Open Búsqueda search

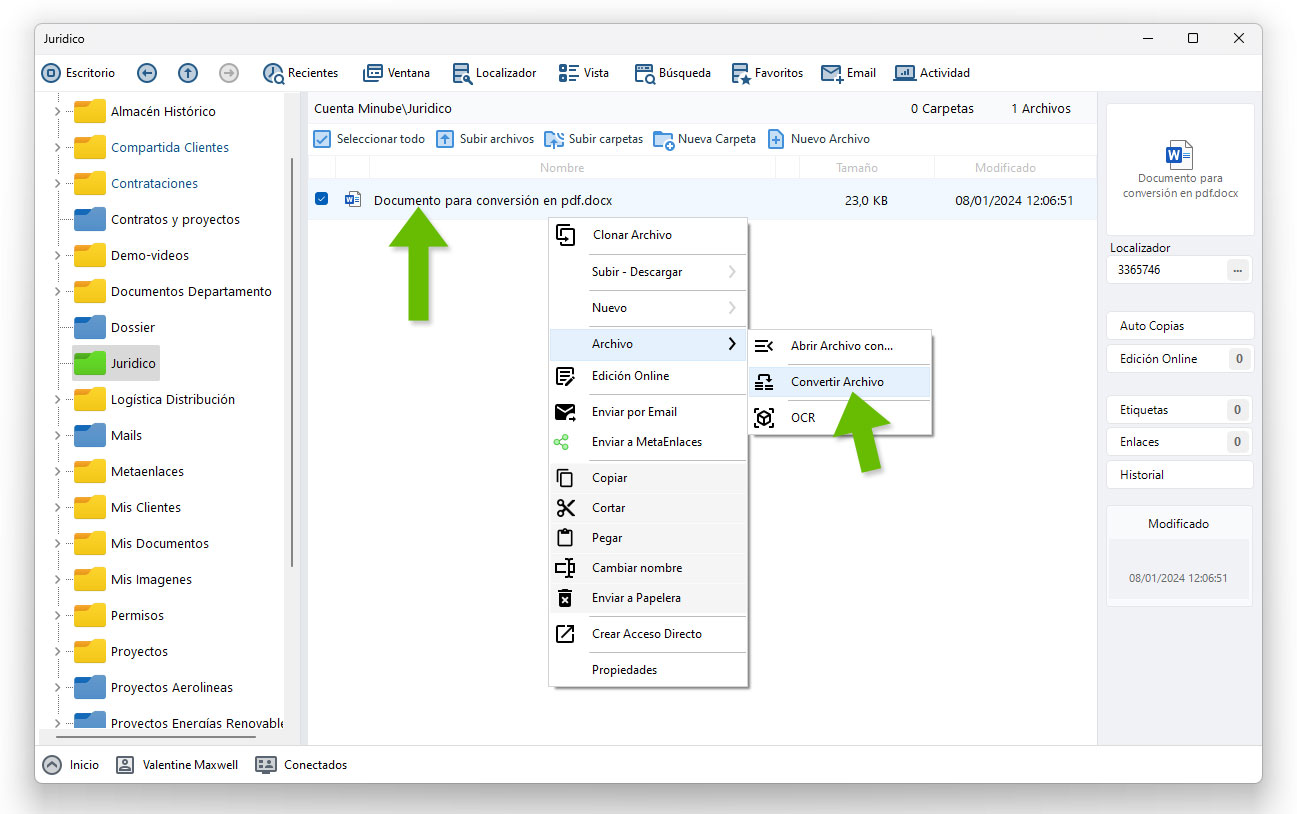(x=673, y=73)
